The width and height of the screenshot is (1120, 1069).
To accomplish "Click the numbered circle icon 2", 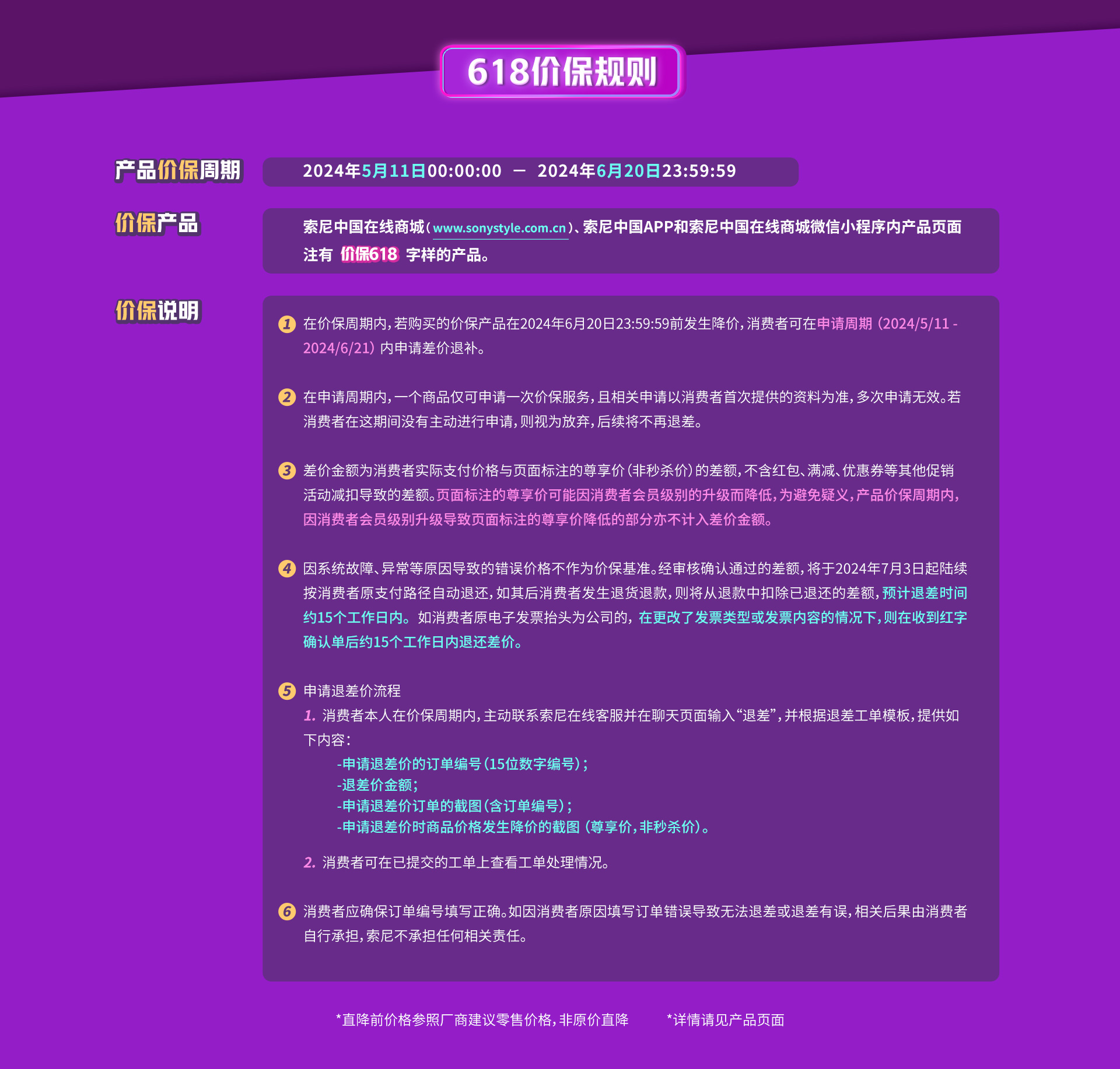I will tap(286, 397).
